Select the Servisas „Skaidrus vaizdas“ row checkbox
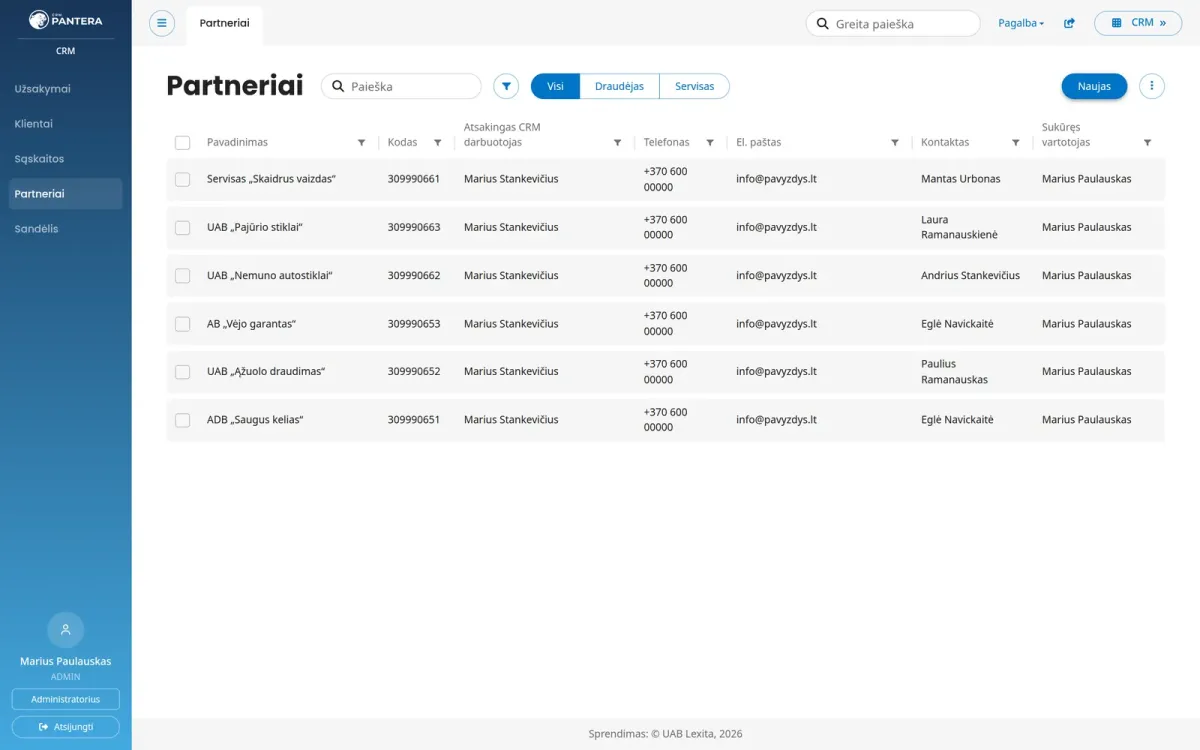 (x=182, y=179)
